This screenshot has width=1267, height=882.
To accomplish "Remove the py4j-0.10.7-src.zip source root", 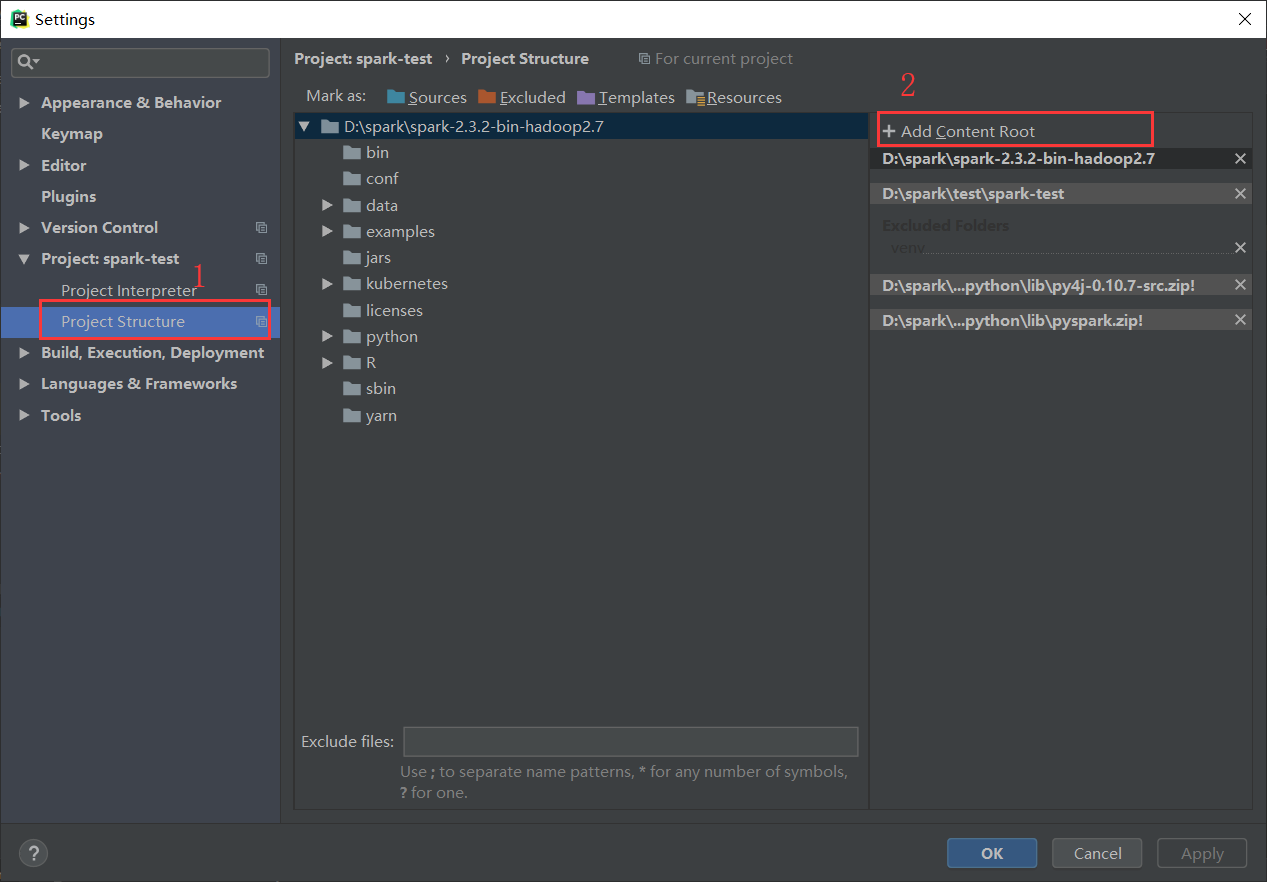I will coord(1240,285).
